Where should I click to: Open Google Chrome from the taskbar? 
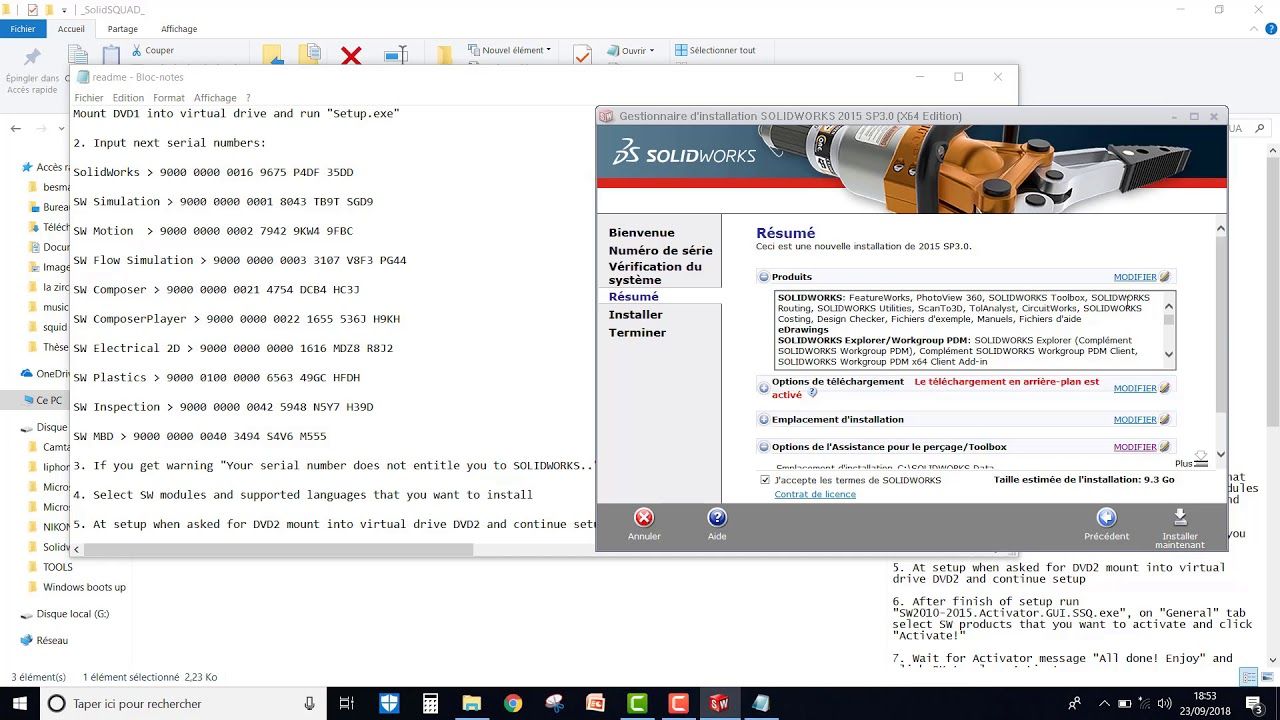[512, 703]
